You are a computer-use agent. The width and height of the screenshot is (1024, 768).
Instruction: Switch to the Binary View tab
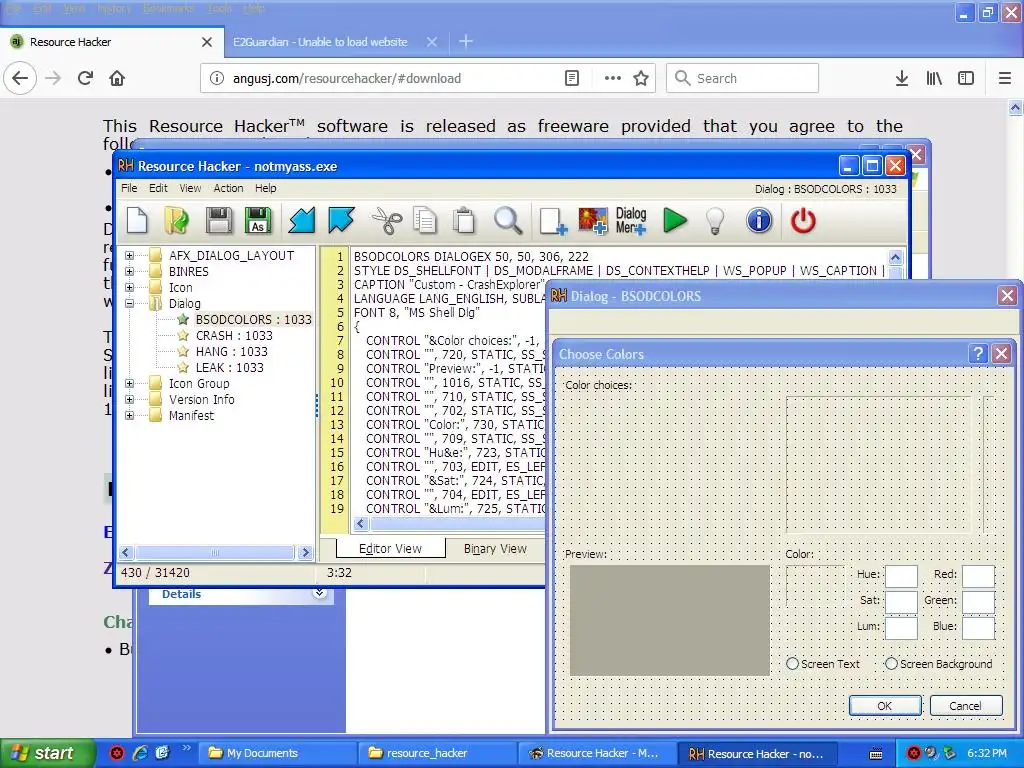click(x=495, y=549)
